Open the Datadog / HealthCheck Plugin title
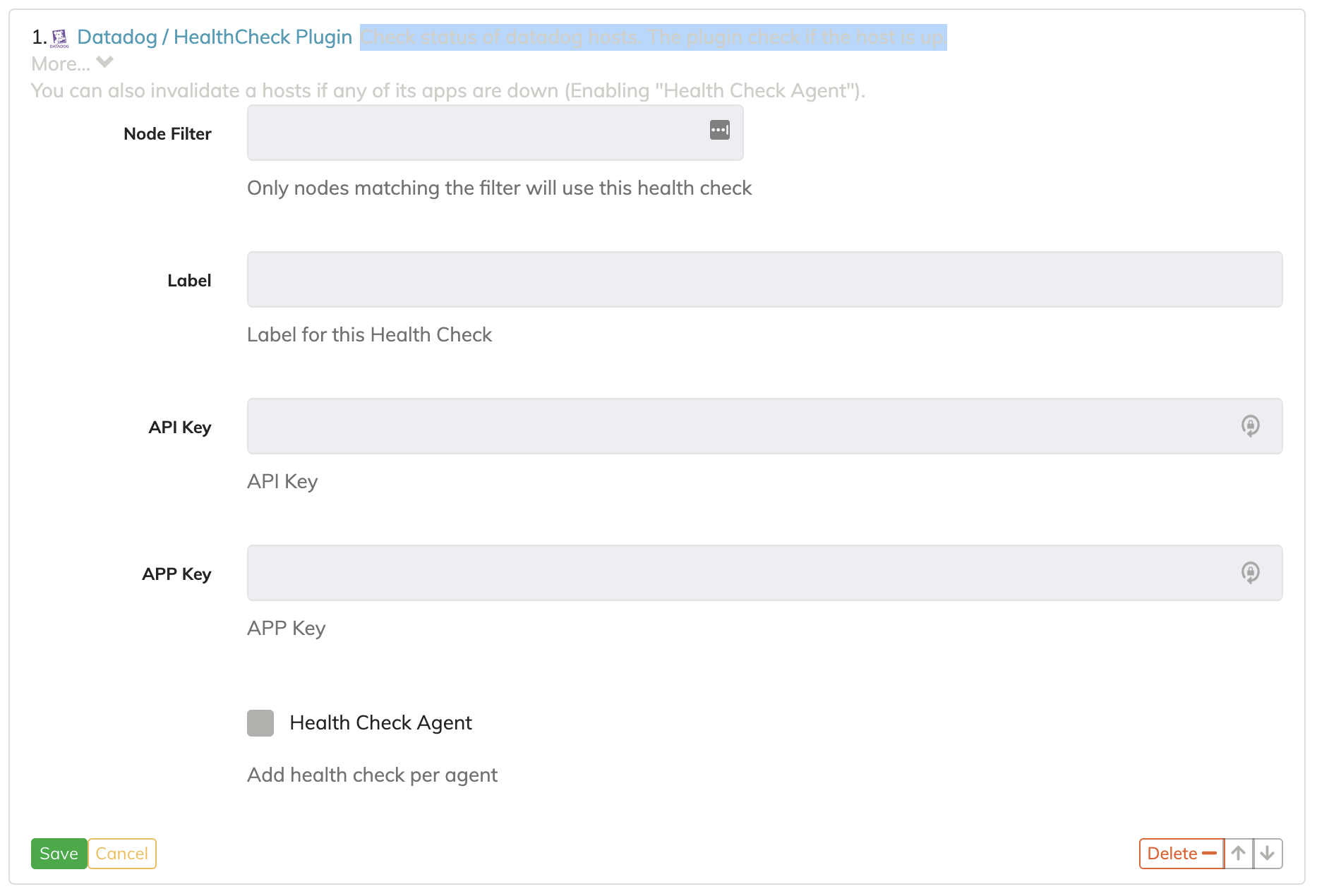 point(215,37)
